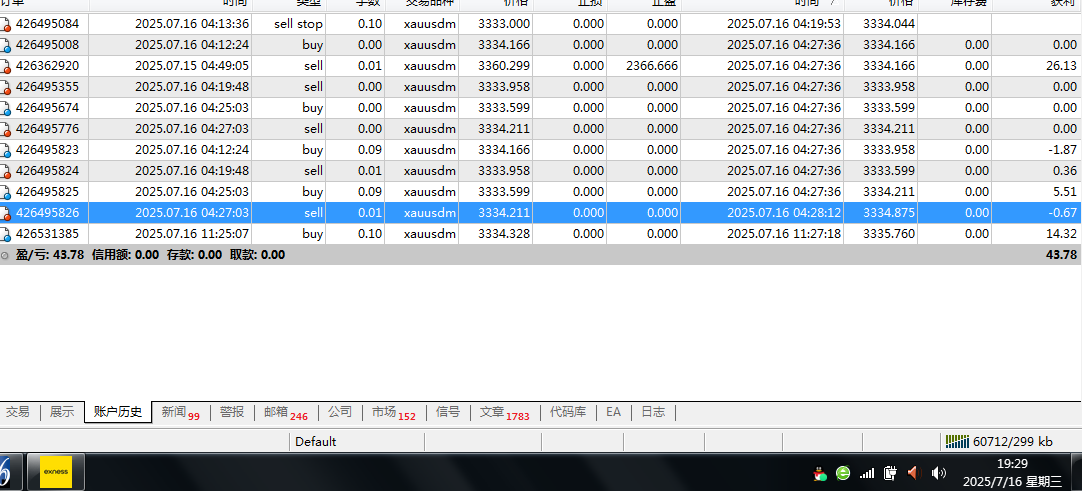Switch to the 代码库 tab

click(x=568, y=412)
